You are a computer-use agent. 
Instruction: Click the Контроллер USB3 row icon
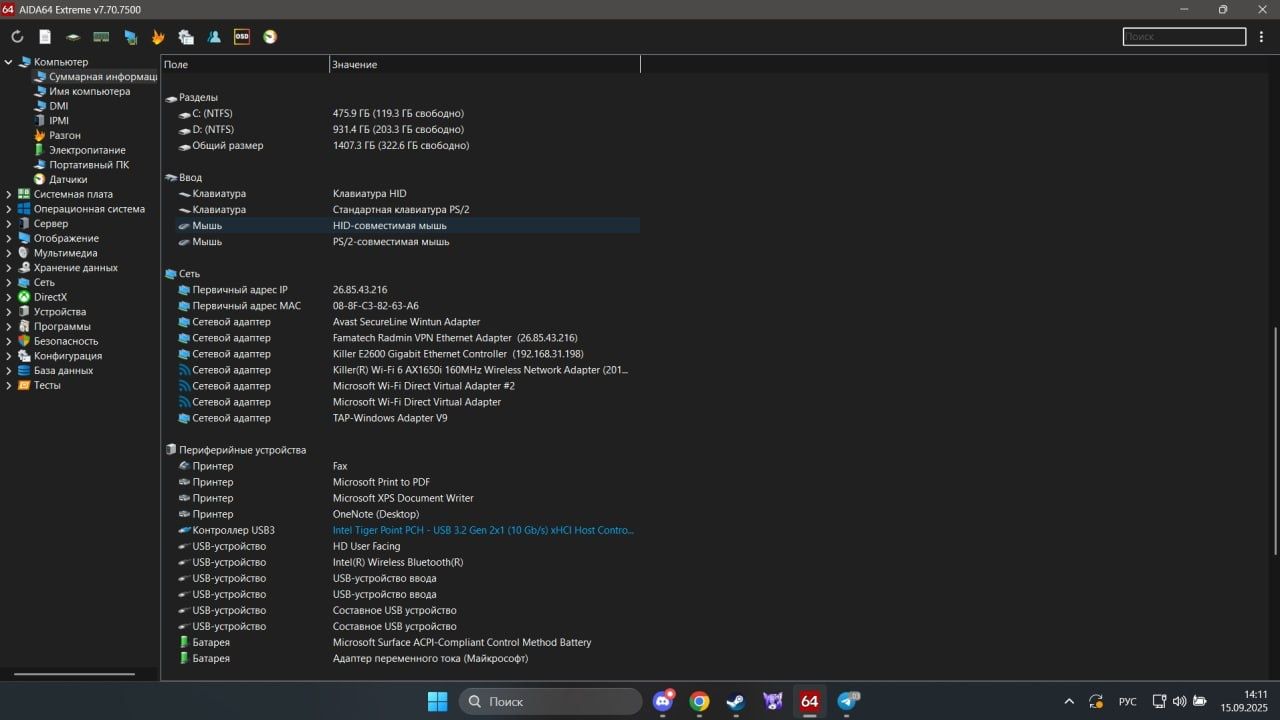point(184,530)
